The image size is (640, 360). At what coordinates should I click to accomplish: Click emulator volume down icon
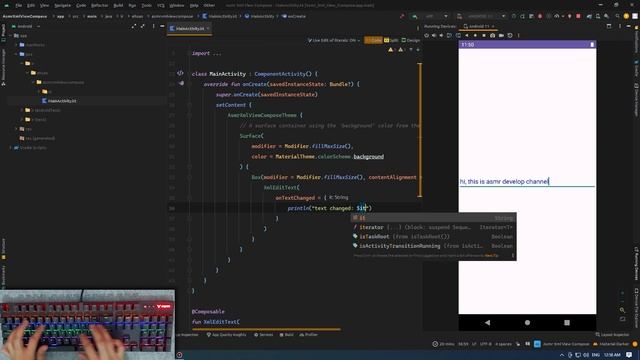tap(441, 36)
